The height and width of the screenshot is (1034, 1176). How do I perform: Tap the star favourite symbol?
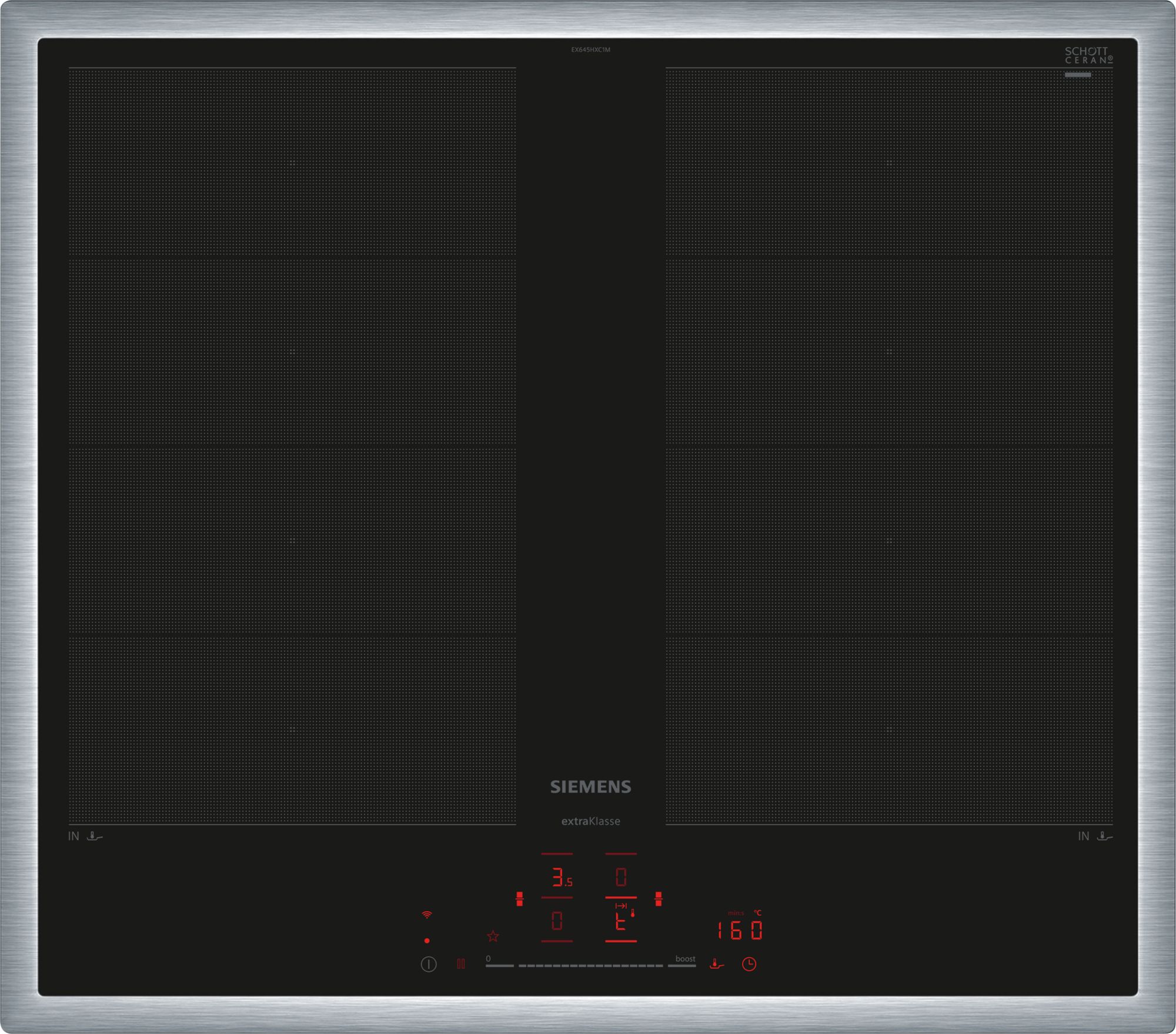493,936
